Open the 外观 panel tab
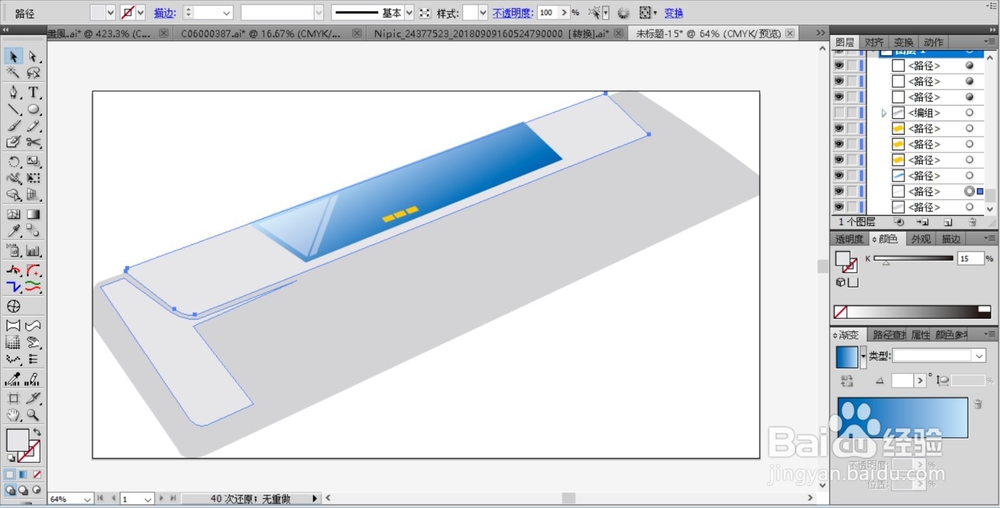The height and width of the screenshot is (508, 1000). point(920,239)
